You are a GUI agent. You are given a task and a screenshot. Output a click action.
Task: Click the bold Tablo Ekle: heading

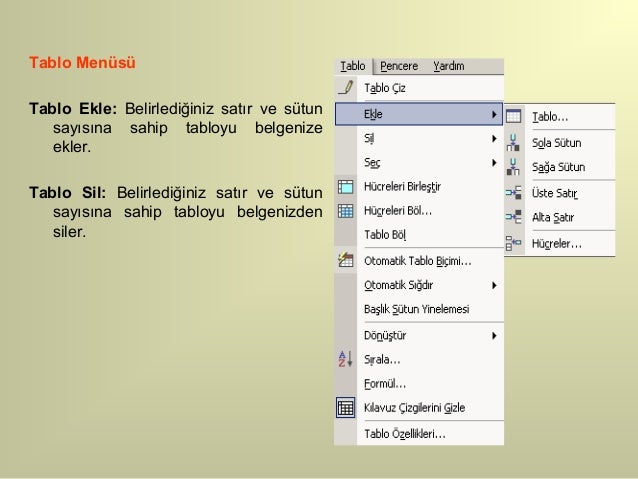(x=73, y=109)
